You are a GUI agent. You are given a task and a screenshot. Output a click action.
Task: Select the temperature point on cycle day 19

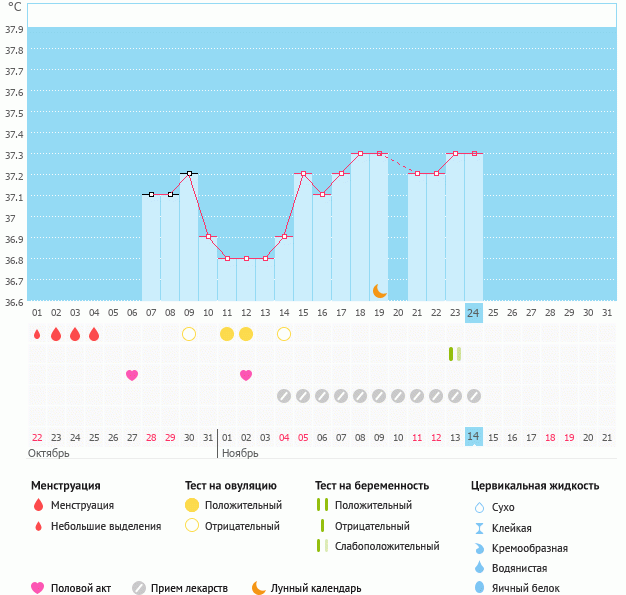coord(379,153)
